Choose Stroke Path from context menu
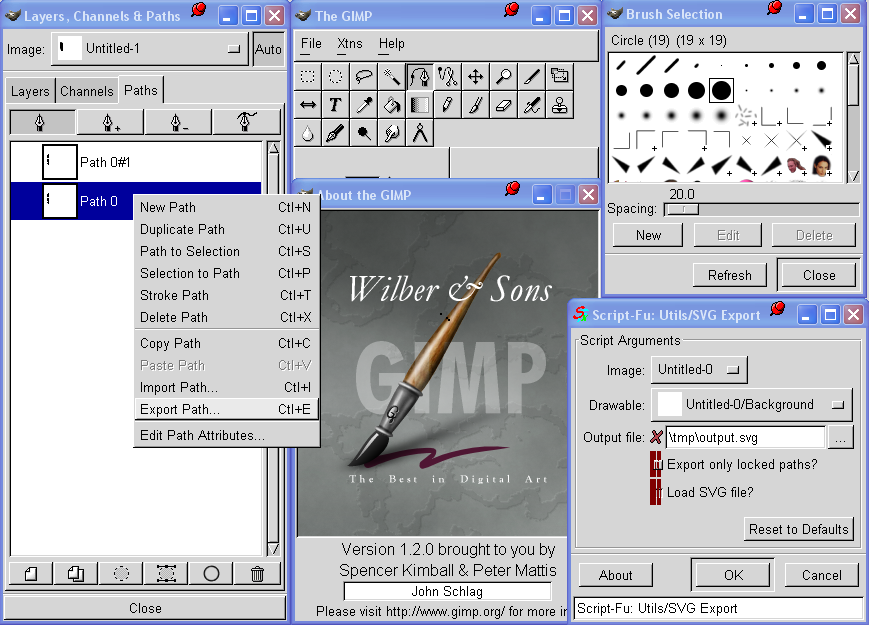 tap(226, 295)
